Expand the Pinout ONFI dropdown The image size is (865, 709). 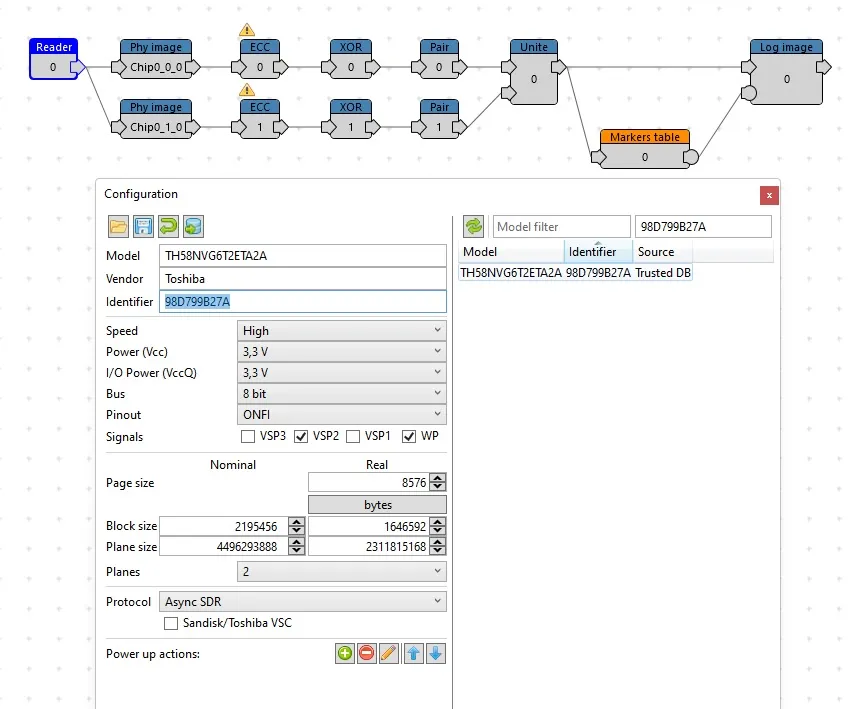[341, 414]
